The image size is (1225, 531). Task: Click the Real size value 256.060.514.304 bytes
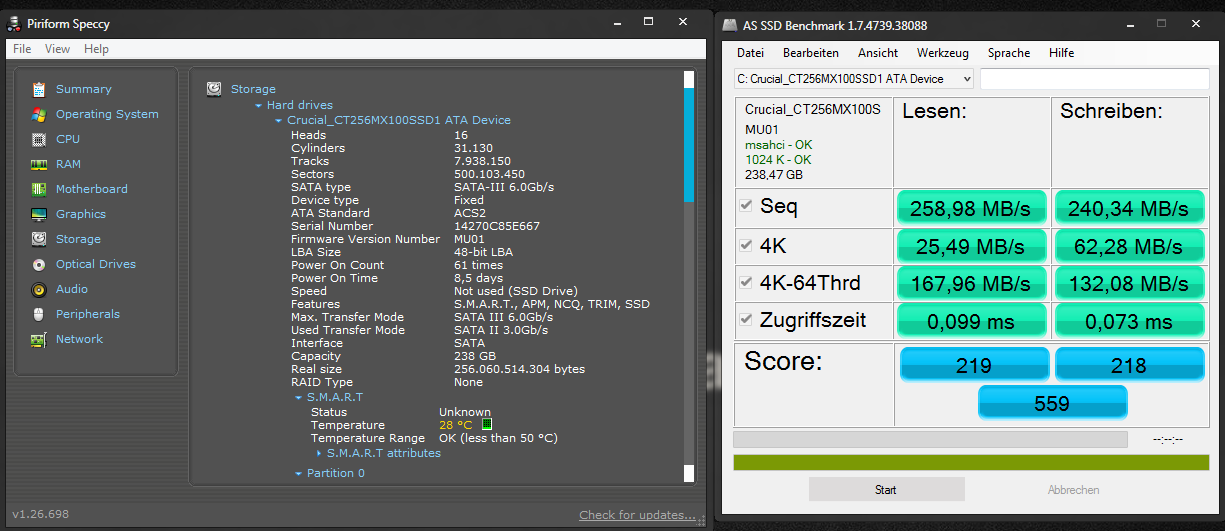tap(520, 369)
